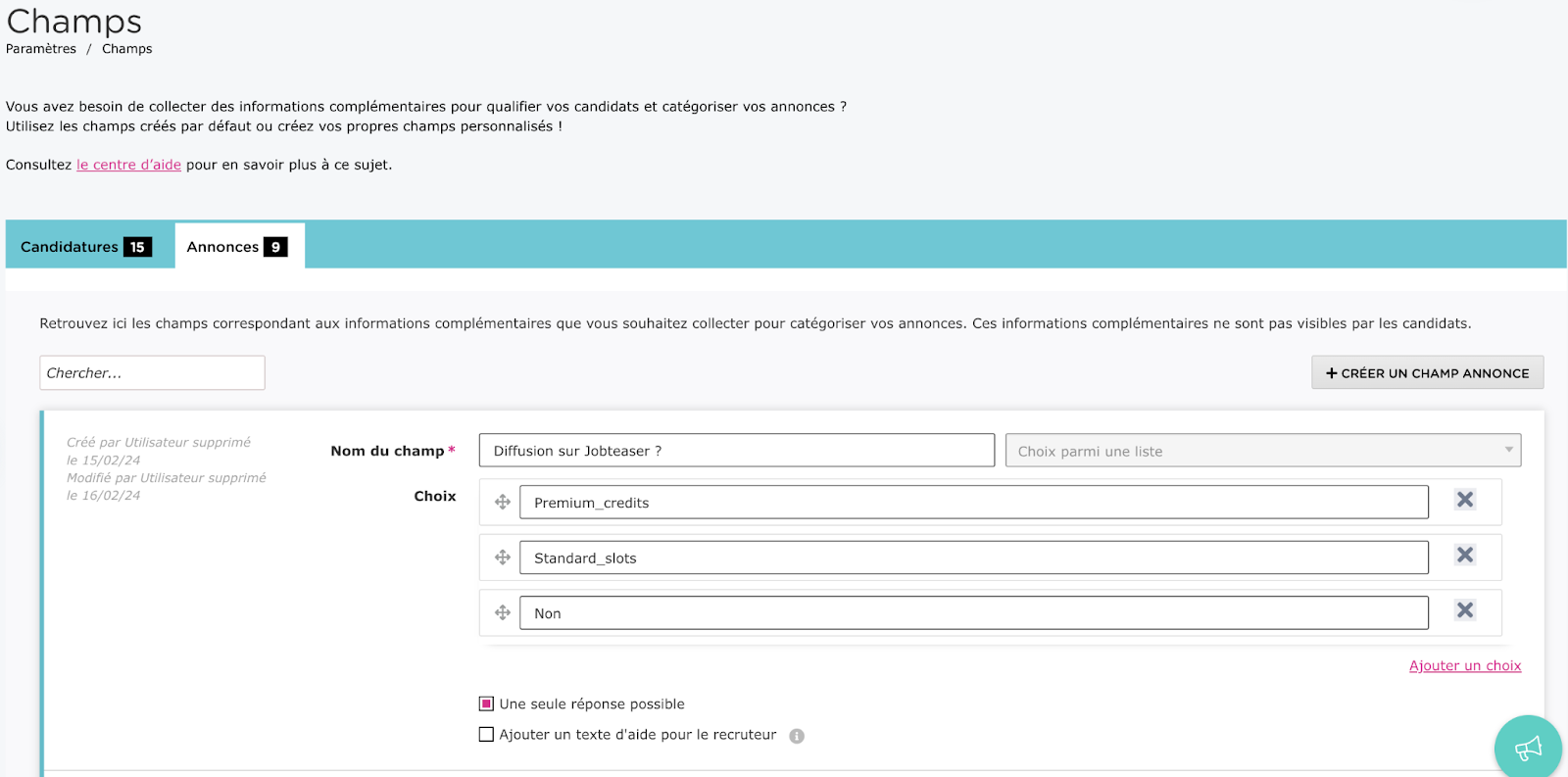This screenshot has width=1568, height=777.
Task: Click the 'Champs' page heading
Action: [x=74, y=21]
